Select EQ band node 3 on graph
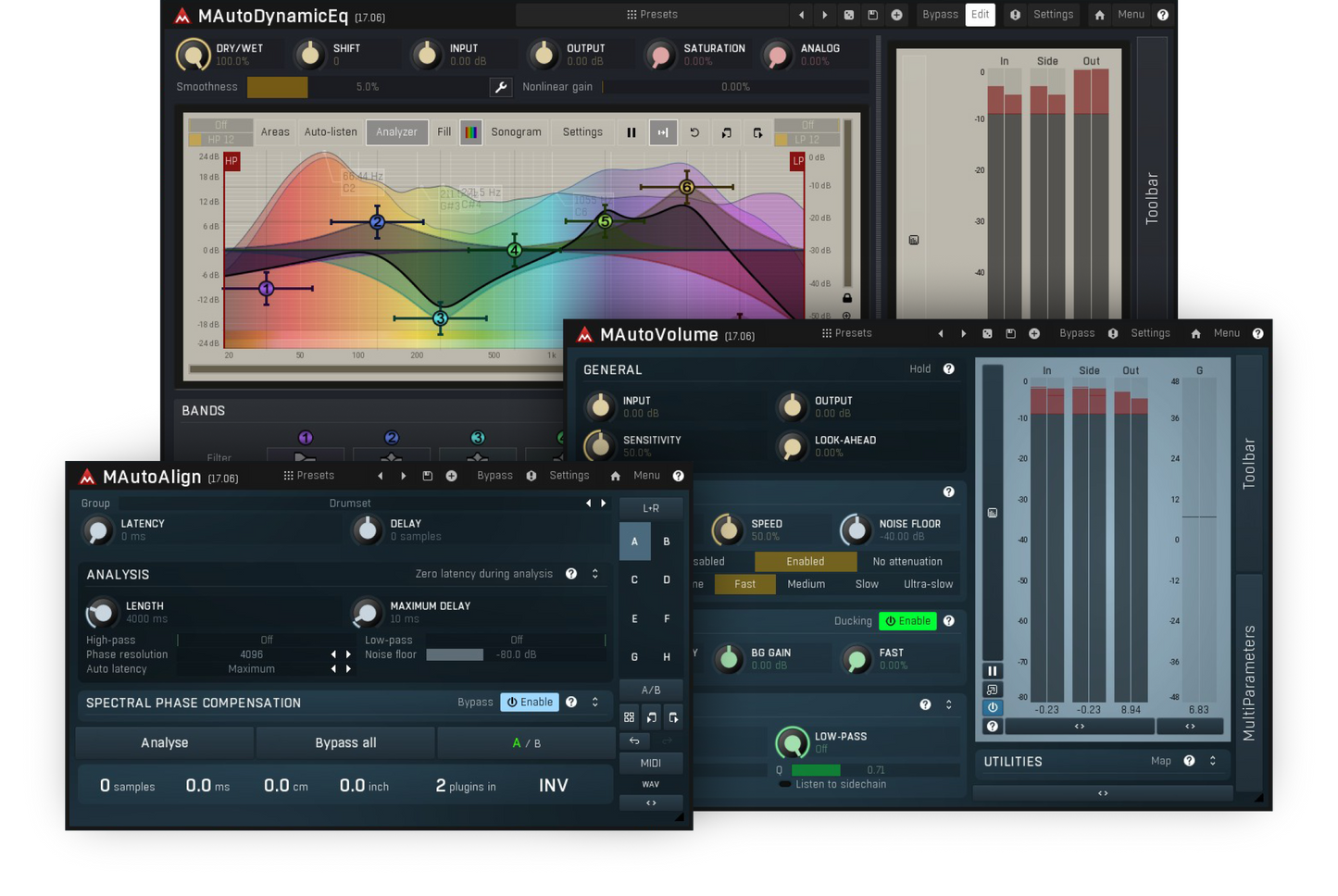Image resolution: width=1338 pixels, height=896 pixels. pos(440,318)
